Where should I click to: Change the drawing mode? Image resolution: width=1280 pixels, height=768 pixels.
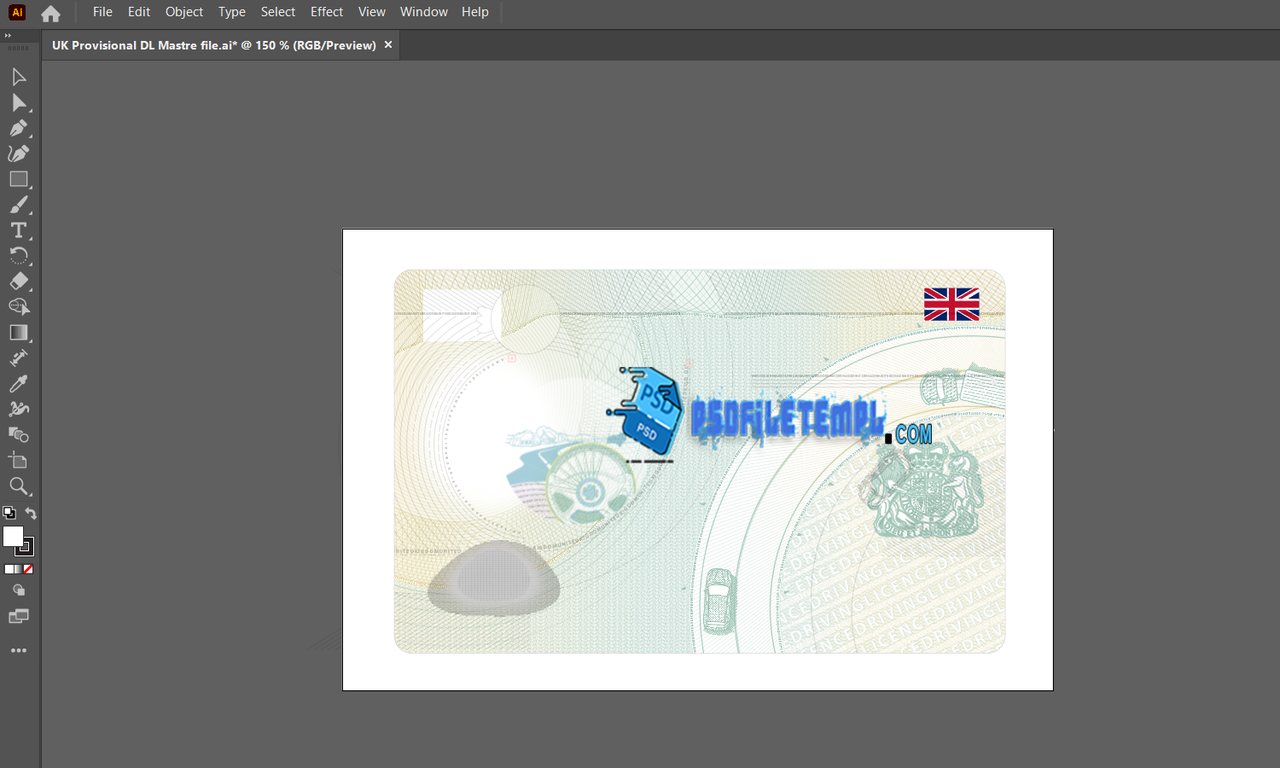(x=18, y=590)
